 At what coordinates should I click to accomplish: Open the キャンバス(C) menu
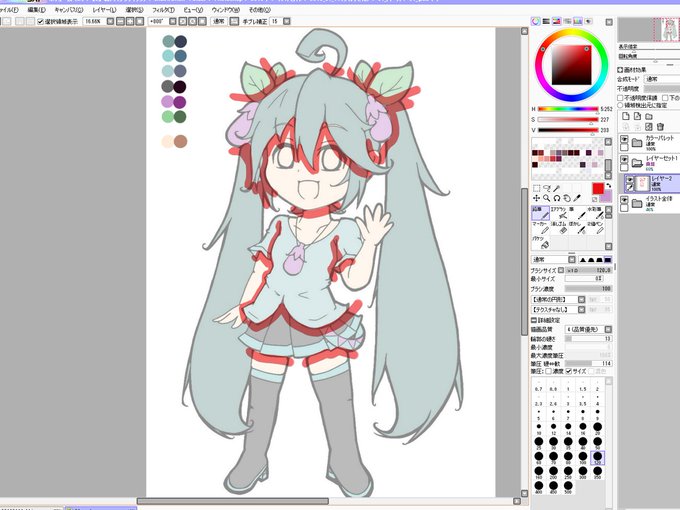[69, 10]
